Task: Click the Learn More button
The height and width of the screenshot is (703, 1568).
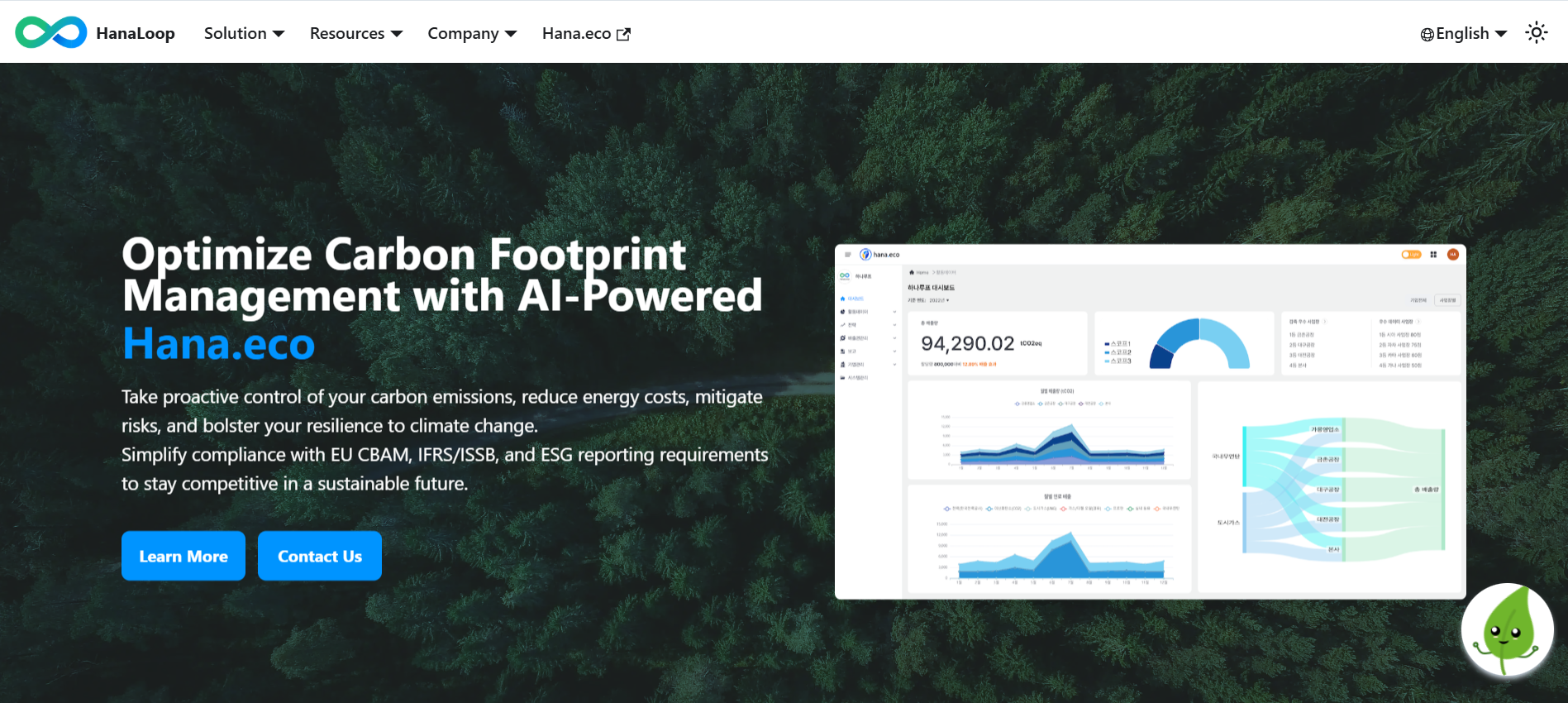Action: pyautogui.click(x=183, y=556)
